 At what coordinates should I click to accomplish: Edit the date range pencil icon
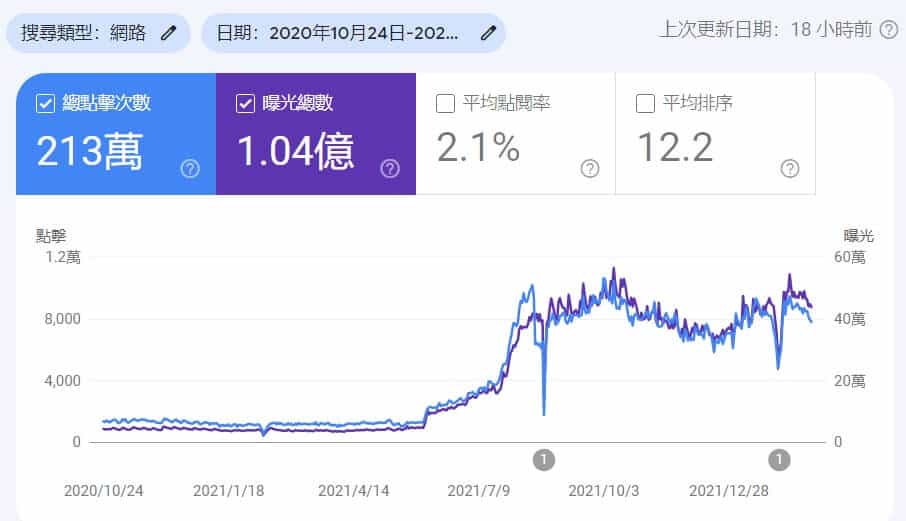coord(488,33)
